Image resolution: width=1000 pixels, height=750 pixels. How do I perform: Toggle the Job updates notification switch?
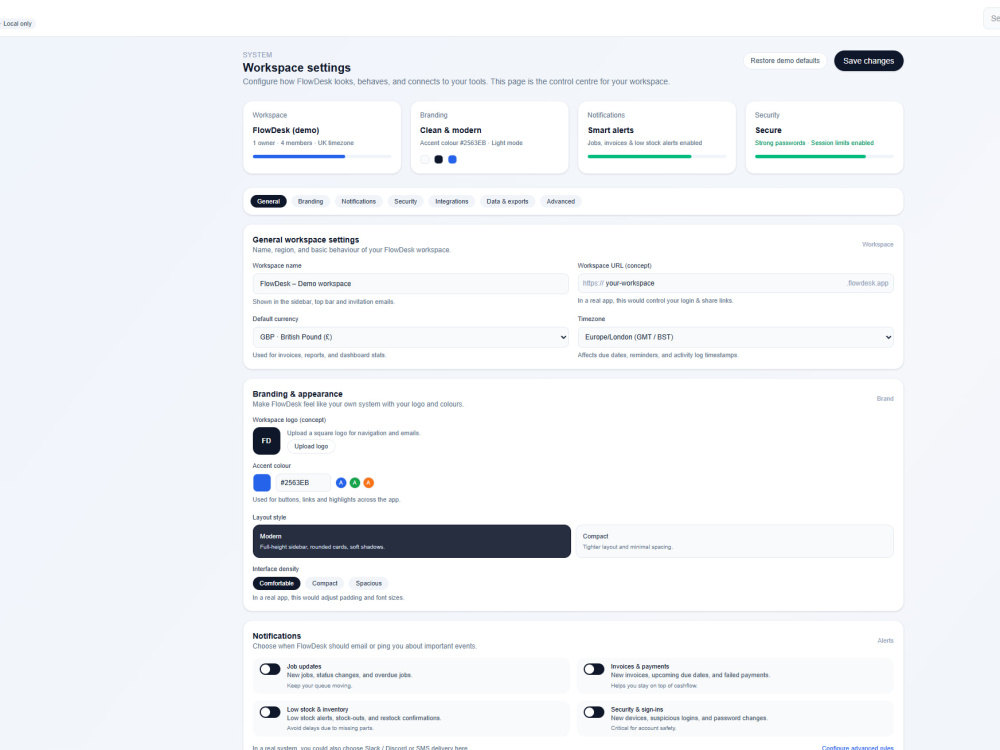(270, 669)
